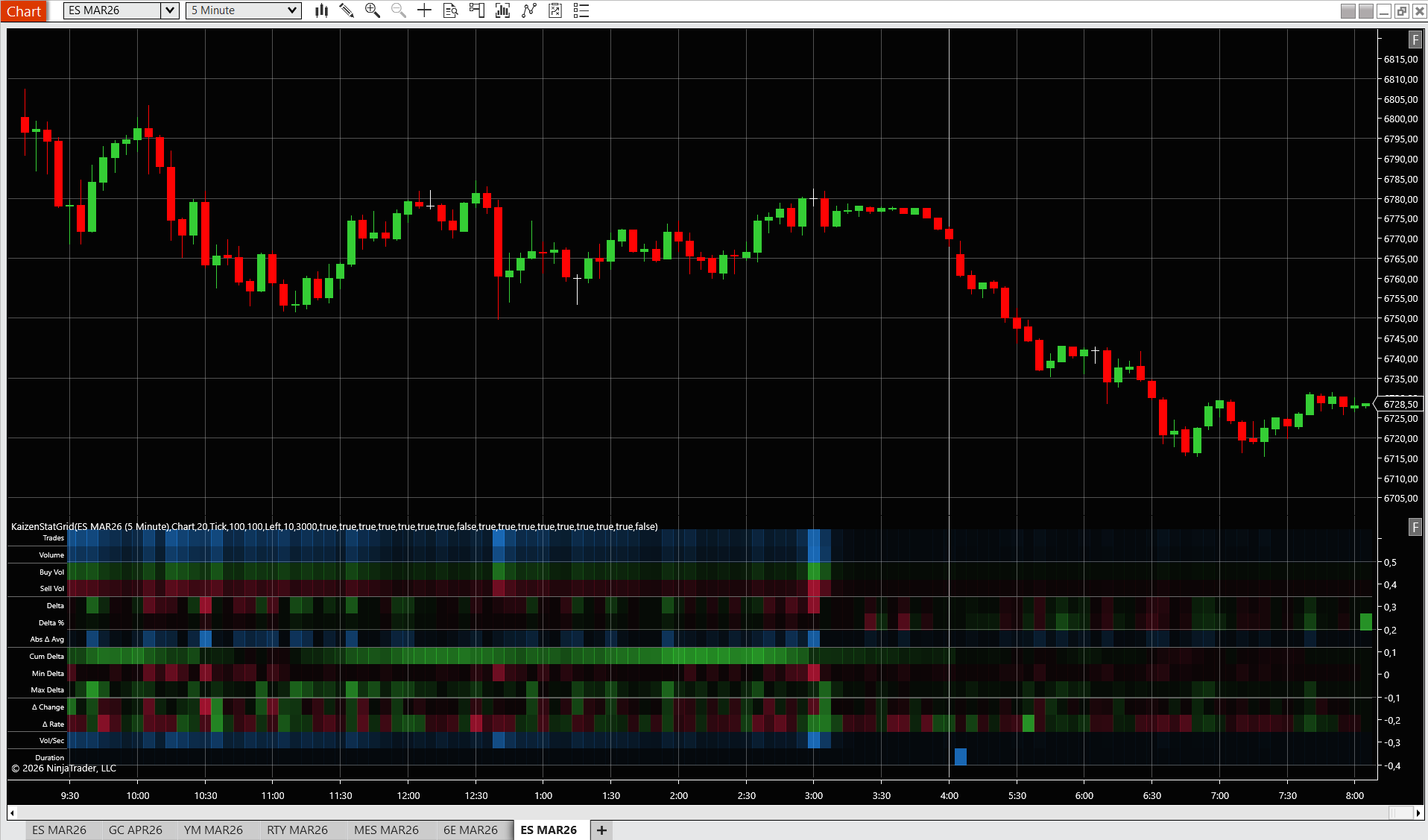Switch to the 6E MAR26 tab
This screenshot has width=1428, height=840.
pyautogui.click(x=471, y=830)
